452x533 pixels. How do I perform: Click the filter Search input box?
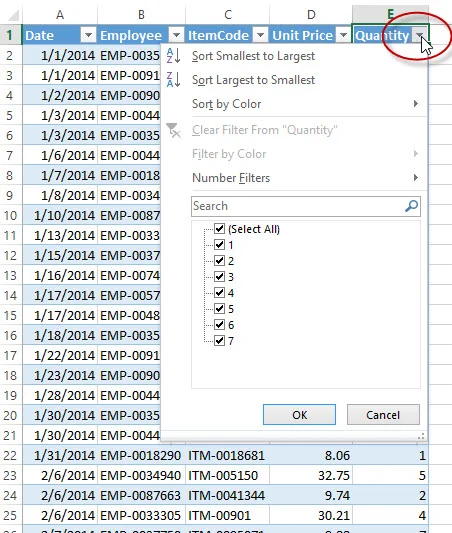point(306,206)
